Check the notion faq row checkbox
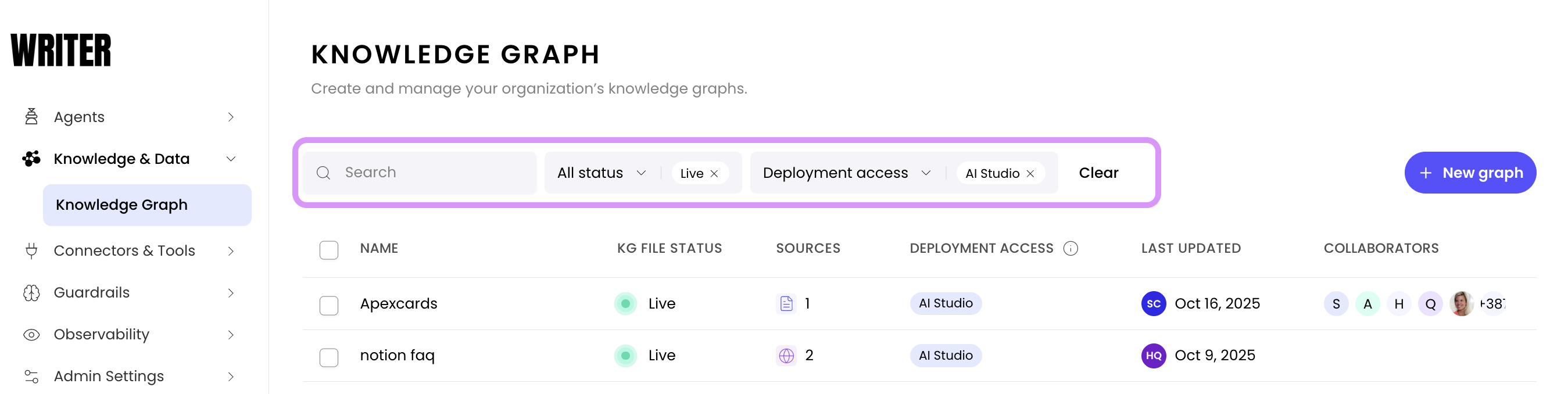 329,357
